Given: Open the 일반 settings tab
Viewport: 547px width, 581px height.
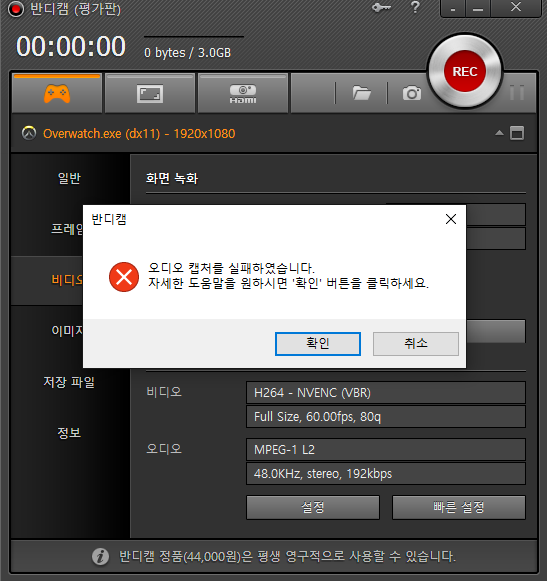Looking at the screenshot, I should 69,178.
